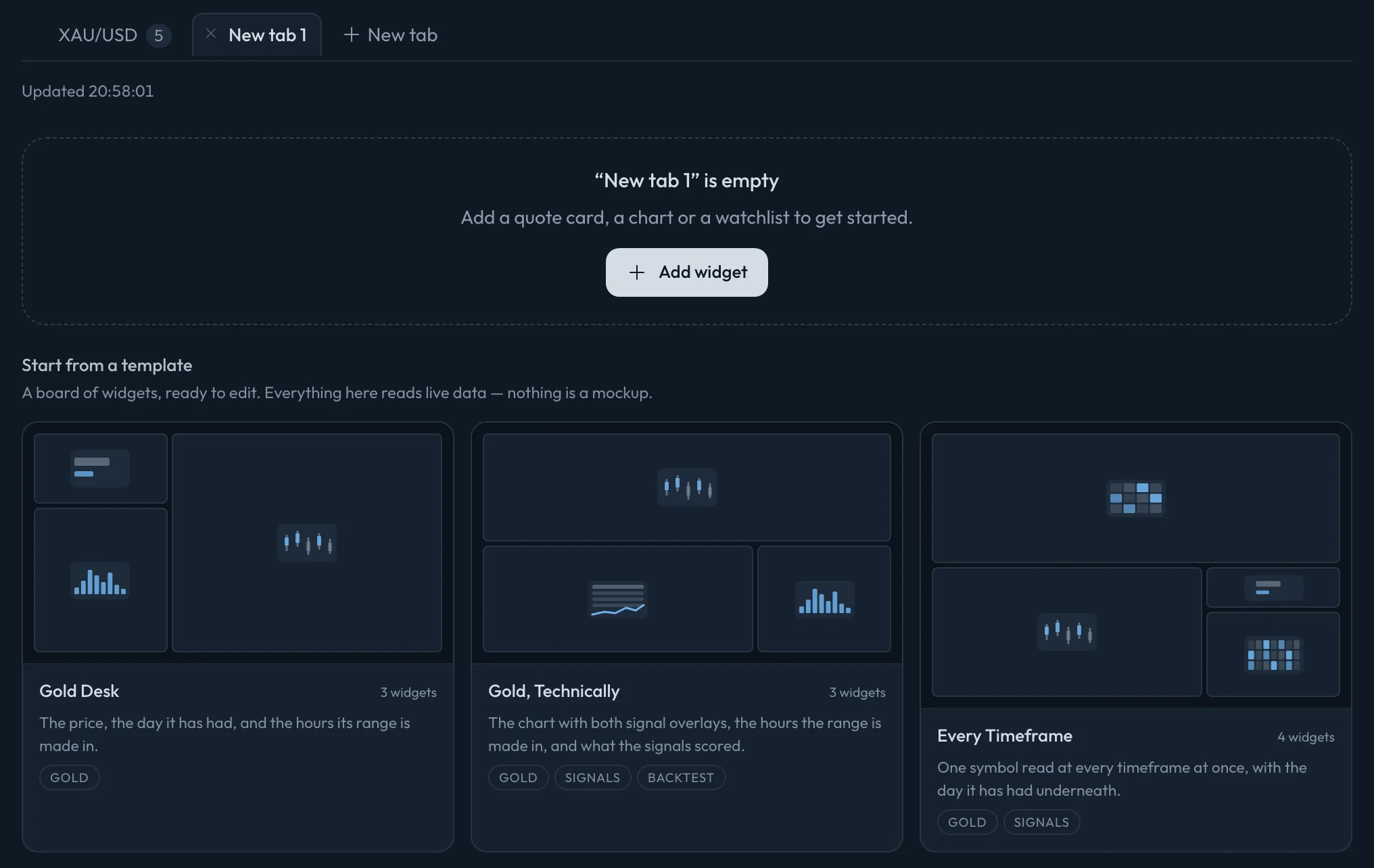Viewport: 1374px width, 868px height.
Task: Click the "New tab 1" is empty heading
Action: pyautogui.click(x=686, y=180)
